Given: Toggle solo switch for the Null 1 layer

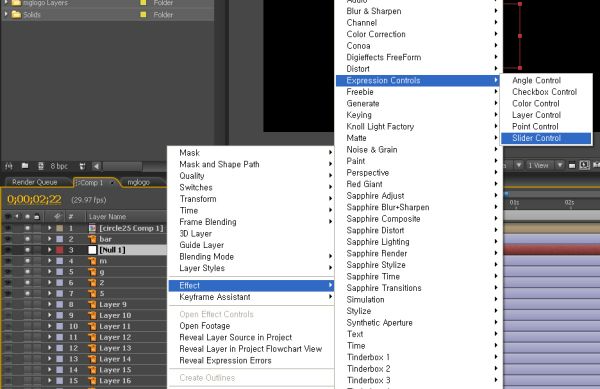Looking at the screenshot, I should pyautogui.click(x=27, y=250).
